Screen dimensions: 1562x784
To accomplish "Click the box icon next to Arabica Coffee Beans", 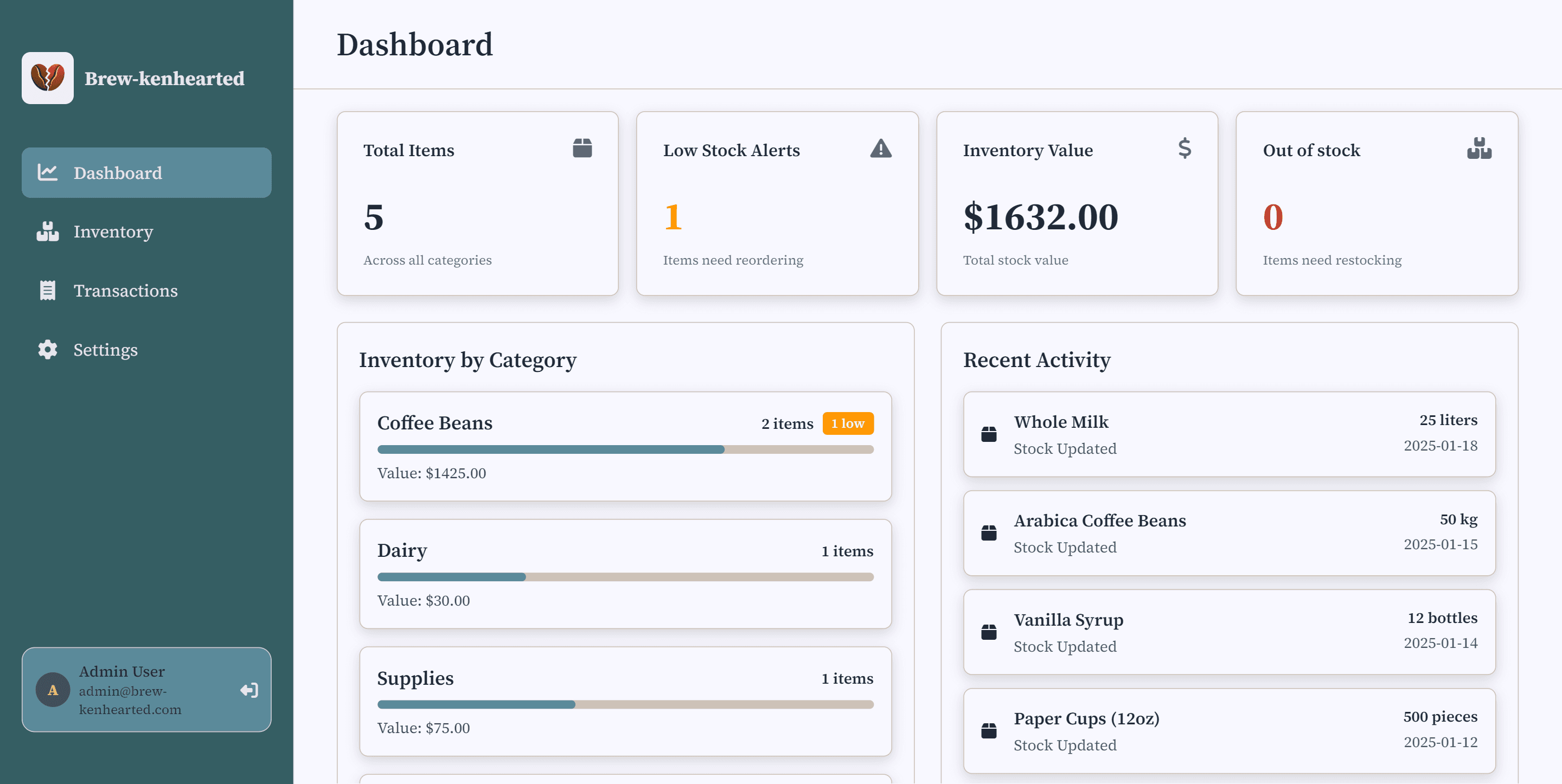I will [x=988, y=533].
